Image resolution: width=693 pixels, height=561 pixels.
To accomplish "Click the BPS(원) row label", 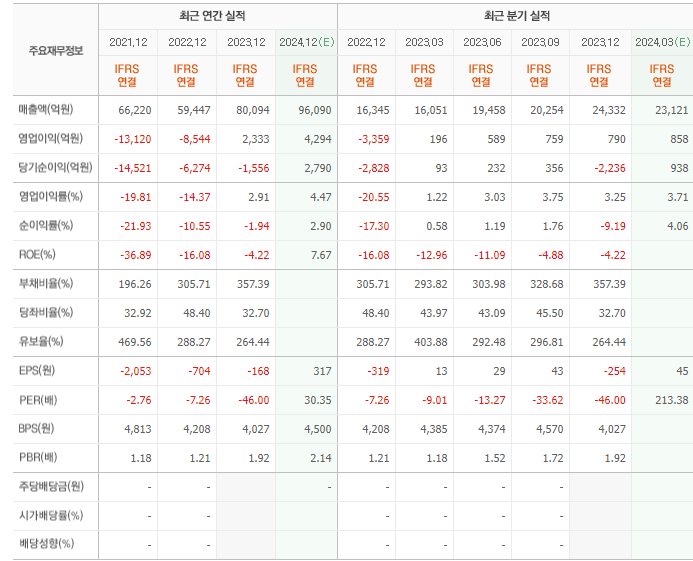I will [x=36, y=428].
